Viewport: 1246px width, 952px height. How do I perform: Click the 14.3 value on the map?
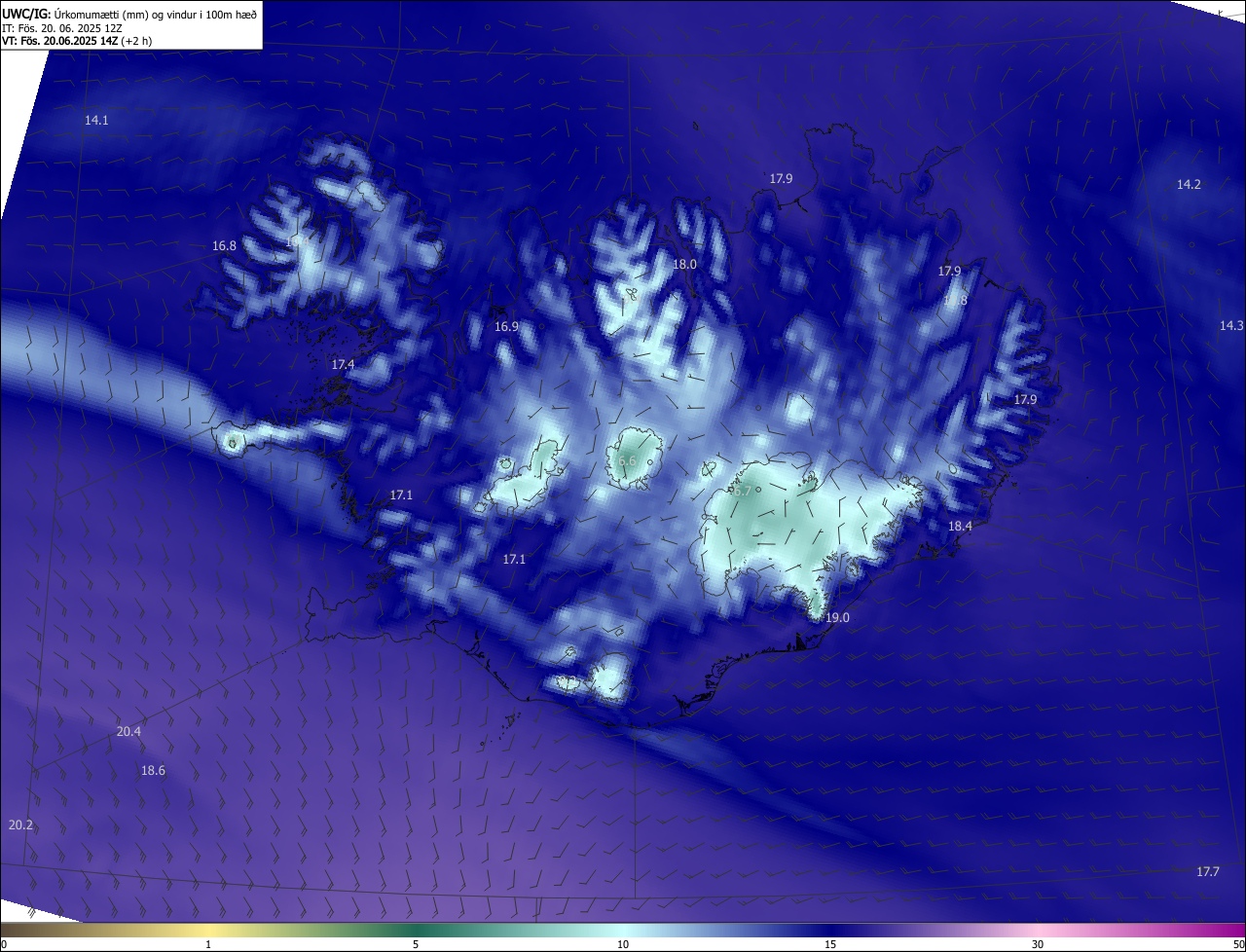tap(1231, 326)
